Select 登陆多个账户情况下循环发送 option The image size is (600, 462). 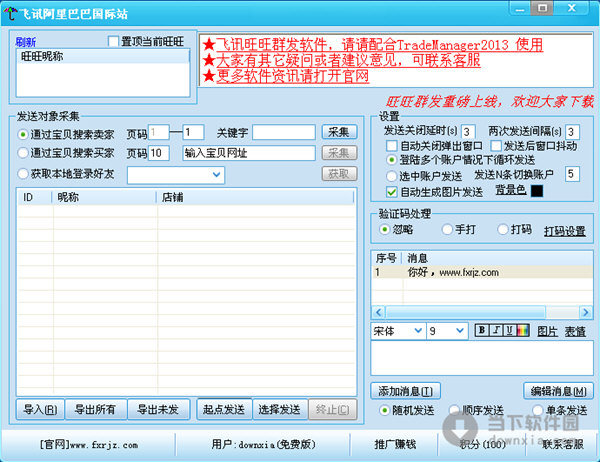(x=391, y=160)
